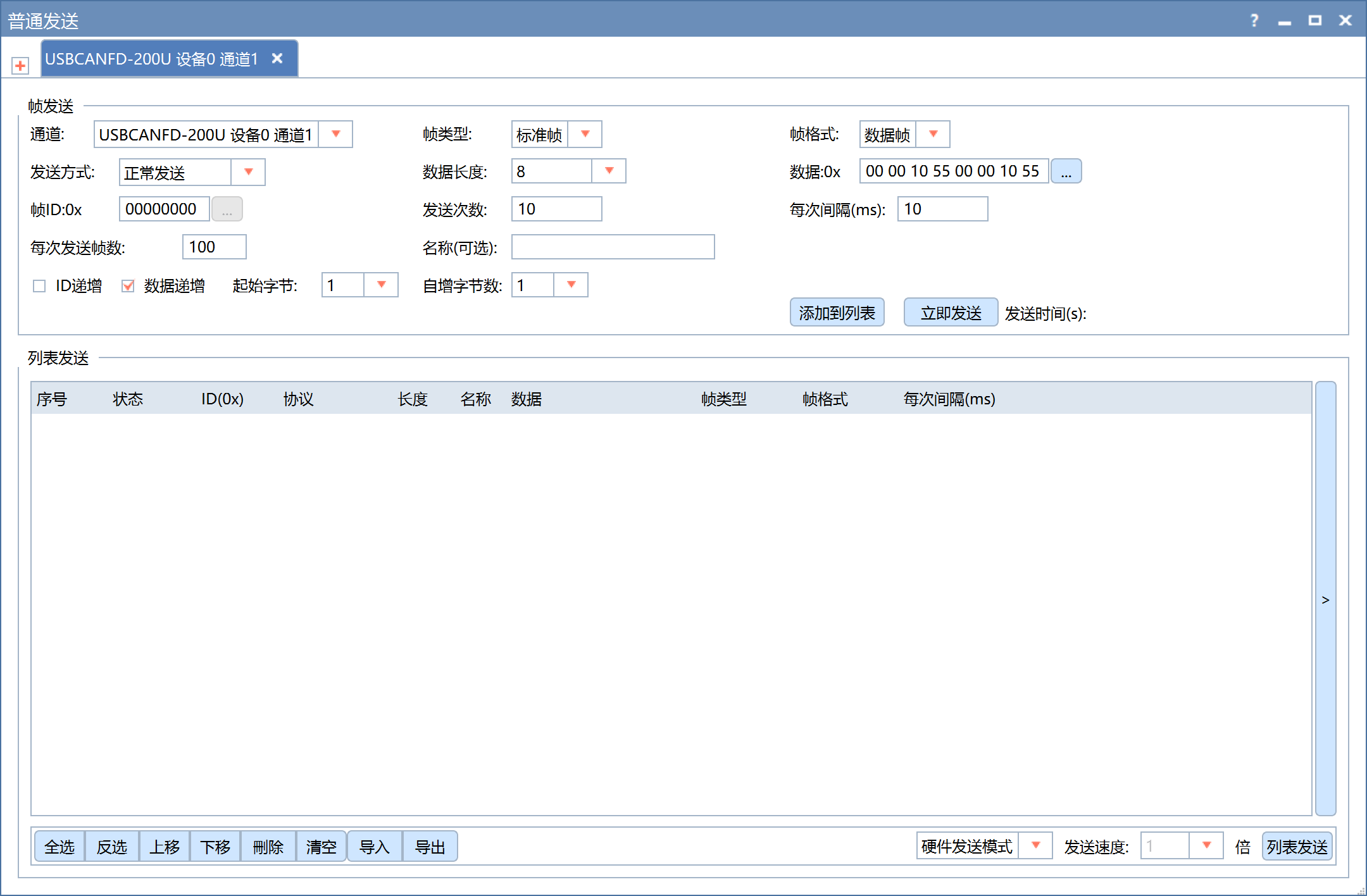Screen dimensions: 1367x896
Task: Open the 帧格式 dropdown
Action: 933,134
